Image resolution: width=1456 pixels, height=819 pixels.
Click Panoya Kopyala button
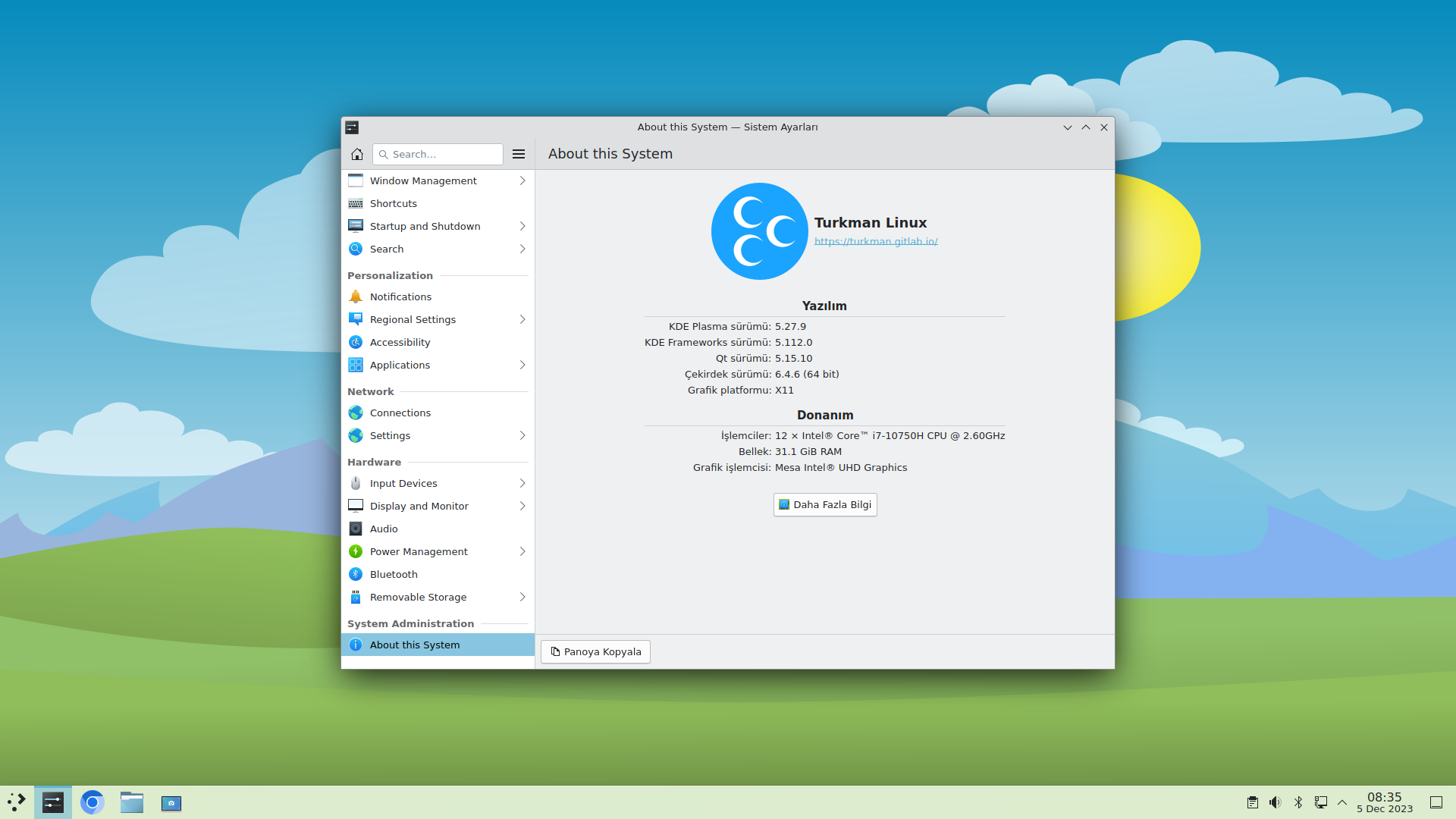click(595, 651)
